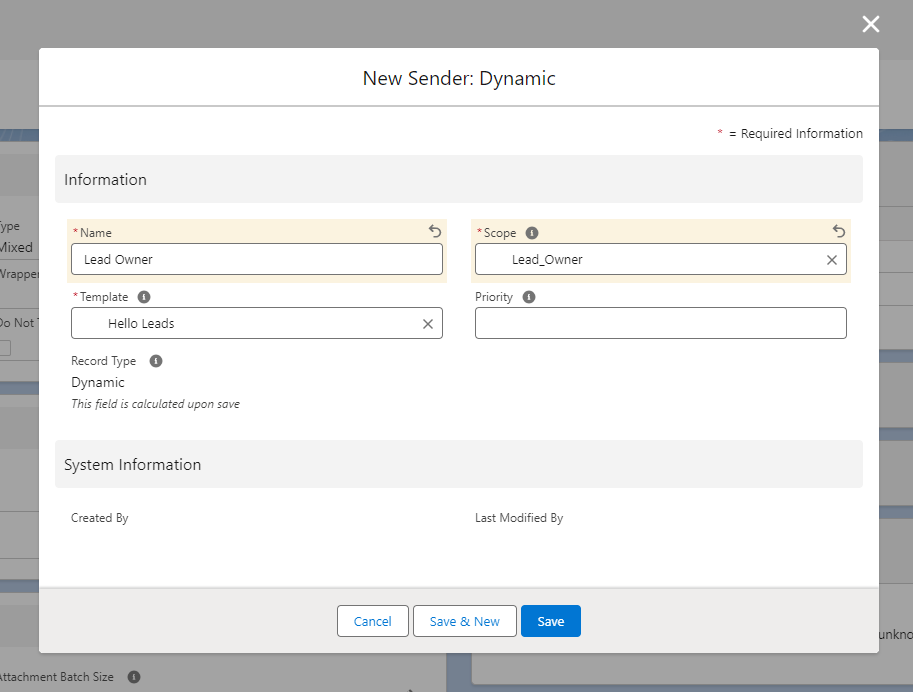Click Attachment Batch Size info icon
The width and height of the screenshot is (913, 692).
pos(134,677)
